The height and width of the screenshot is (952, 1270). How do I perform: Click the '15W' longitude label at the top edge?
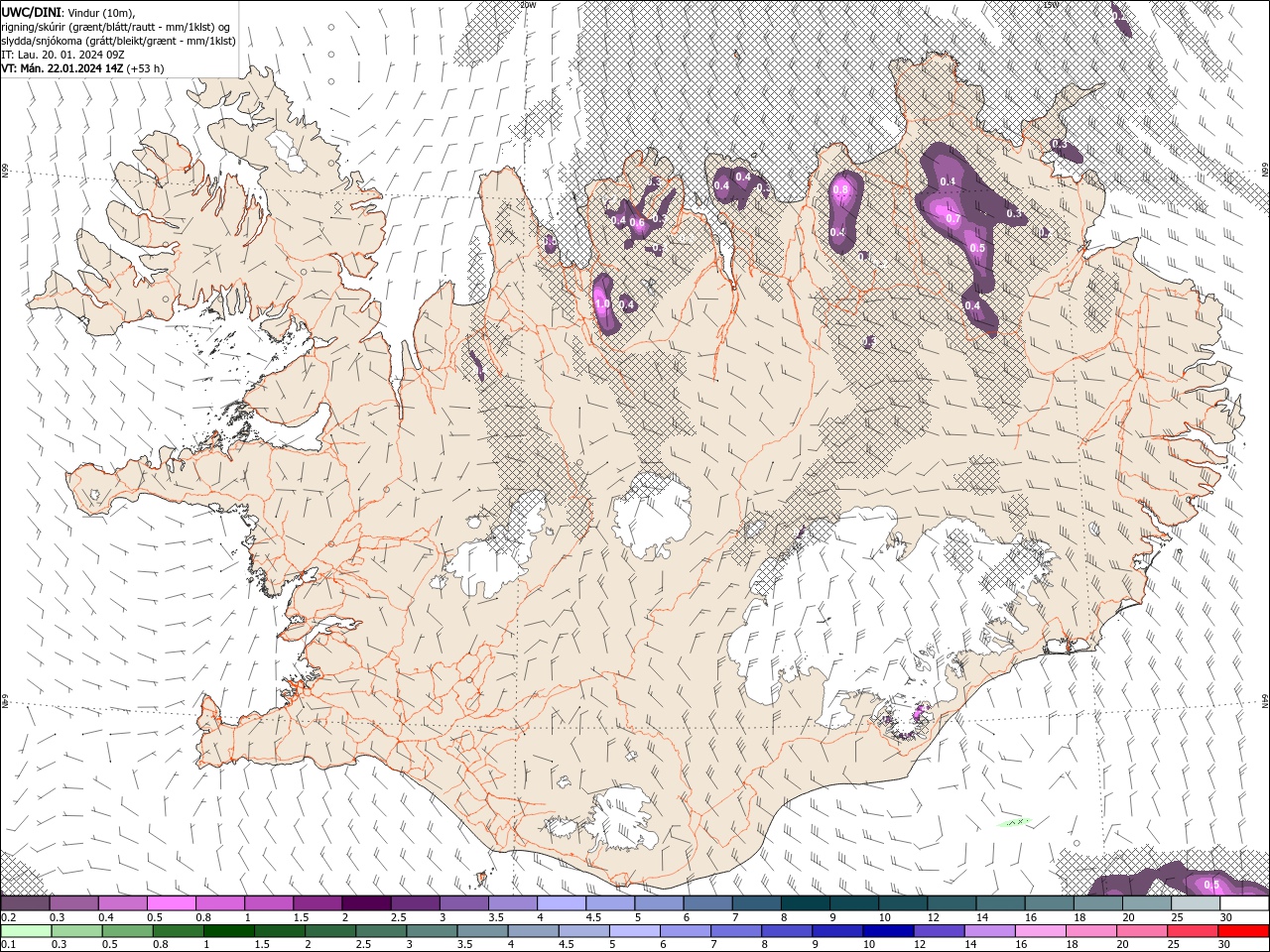point(1052,5)
